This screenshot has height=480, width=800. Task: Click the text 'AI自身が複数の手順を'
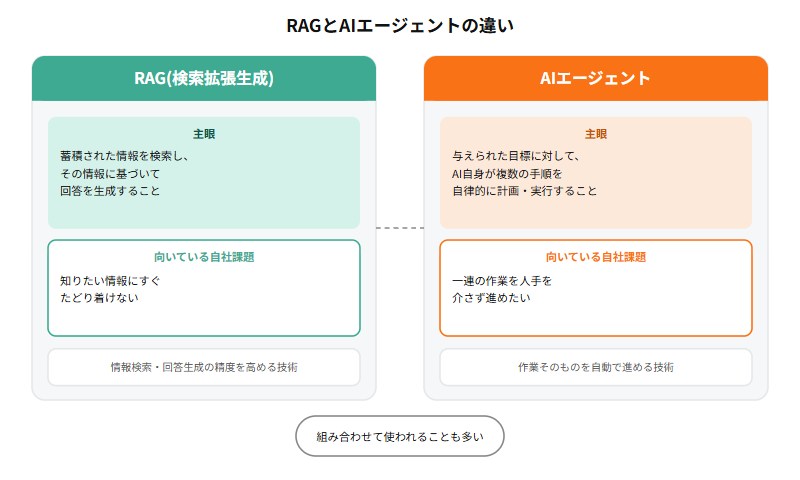pyautogui.click(x=507, y=174)
